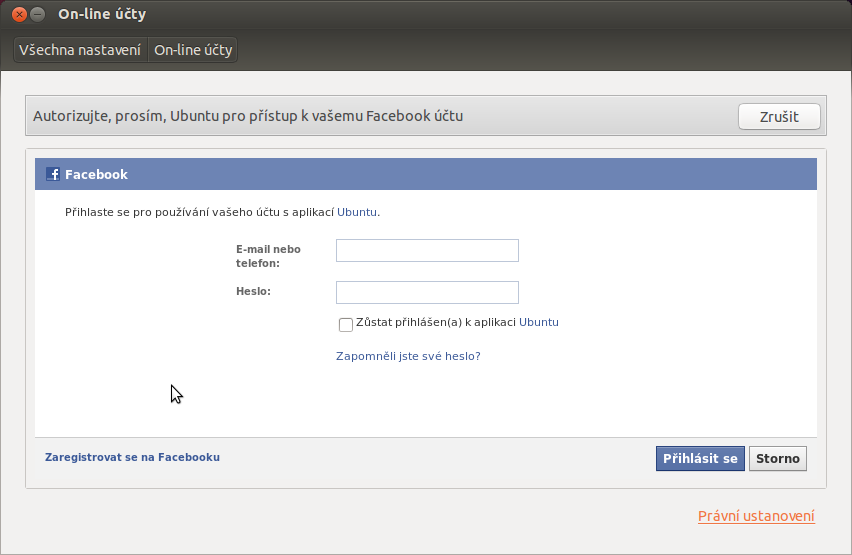The height and width of the screenshot is (555, 852).
Task: Focus the Heslo password field
Action: (x=427, y=292)
